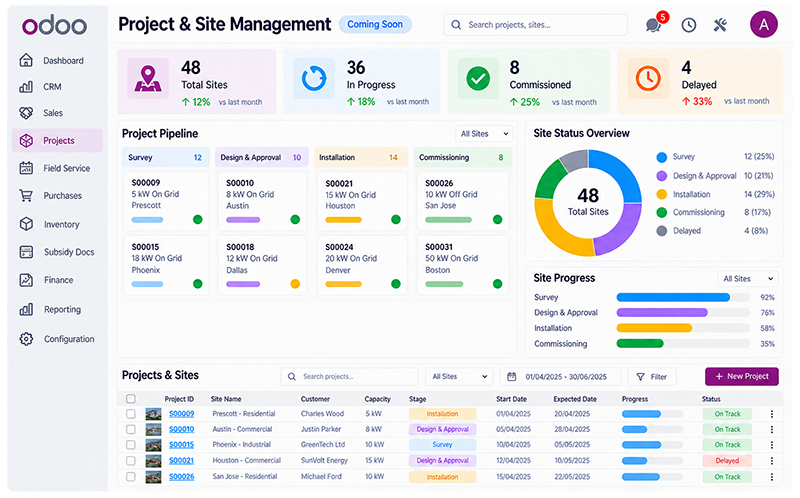Open the Dashboard home icon

(x=26, y=60)
